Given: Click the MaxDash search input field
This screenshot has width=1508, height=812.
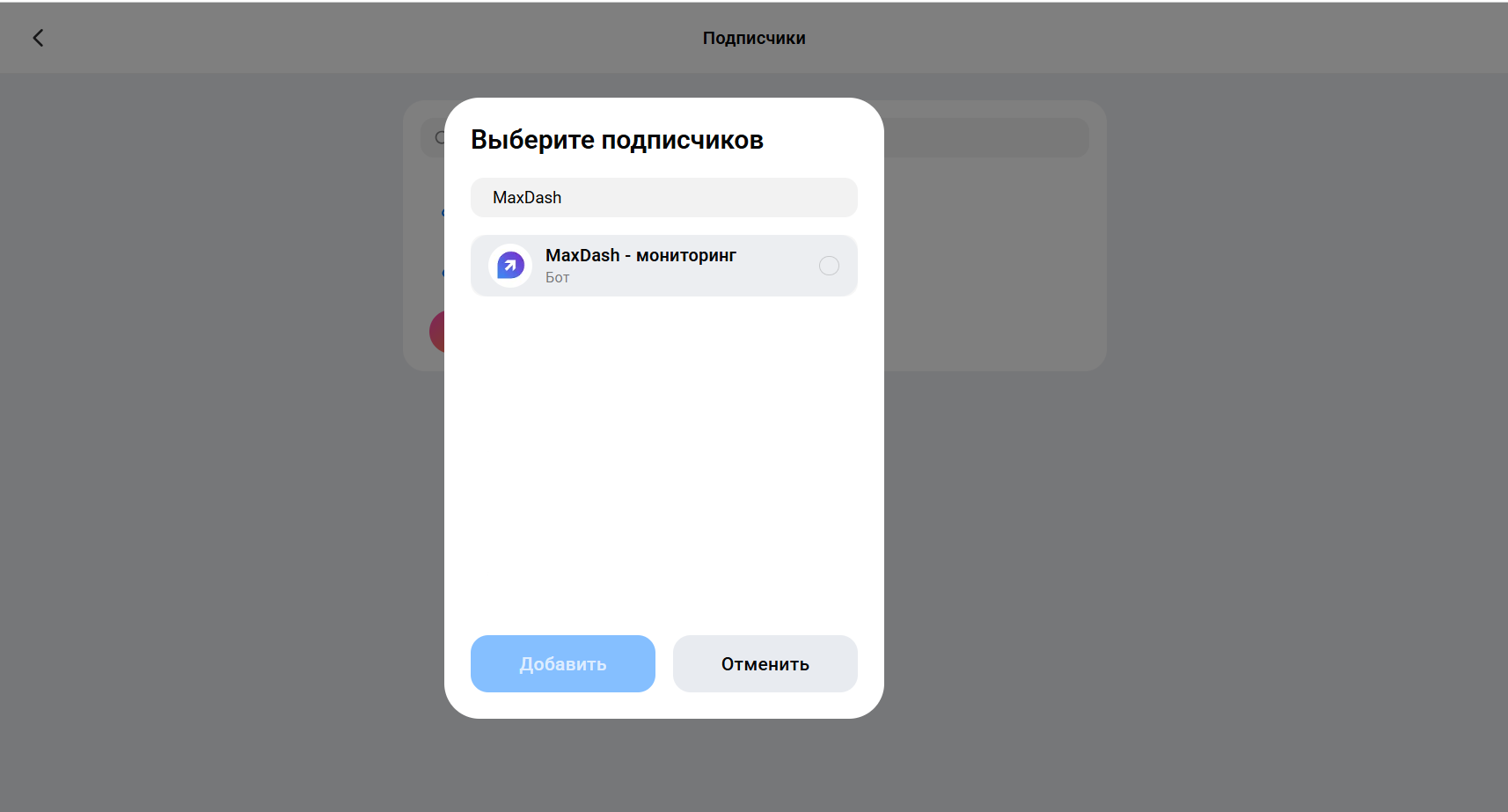Looking at the screenshot, I should [x=664, y=198].
